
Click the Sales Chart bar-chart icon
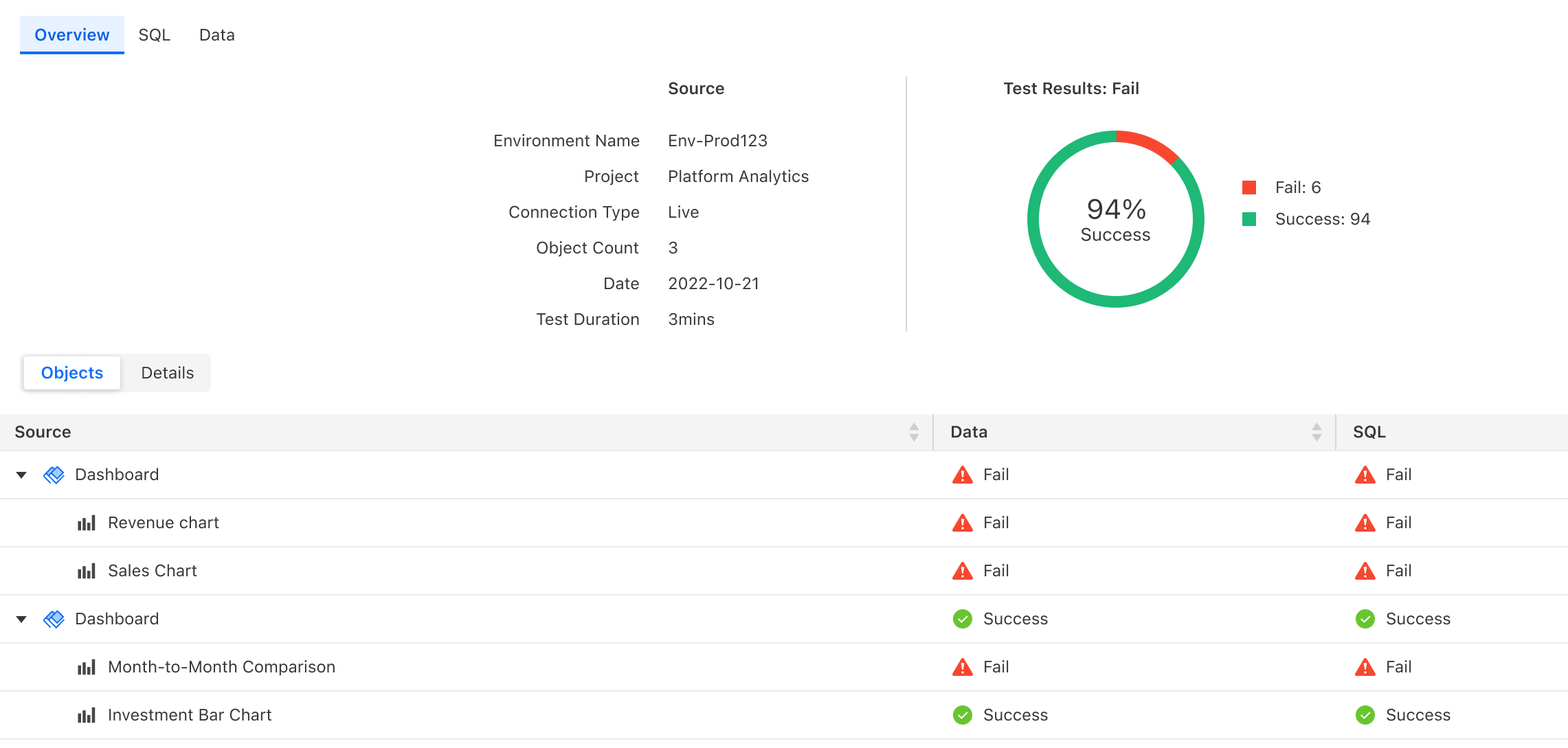[87, 571]
